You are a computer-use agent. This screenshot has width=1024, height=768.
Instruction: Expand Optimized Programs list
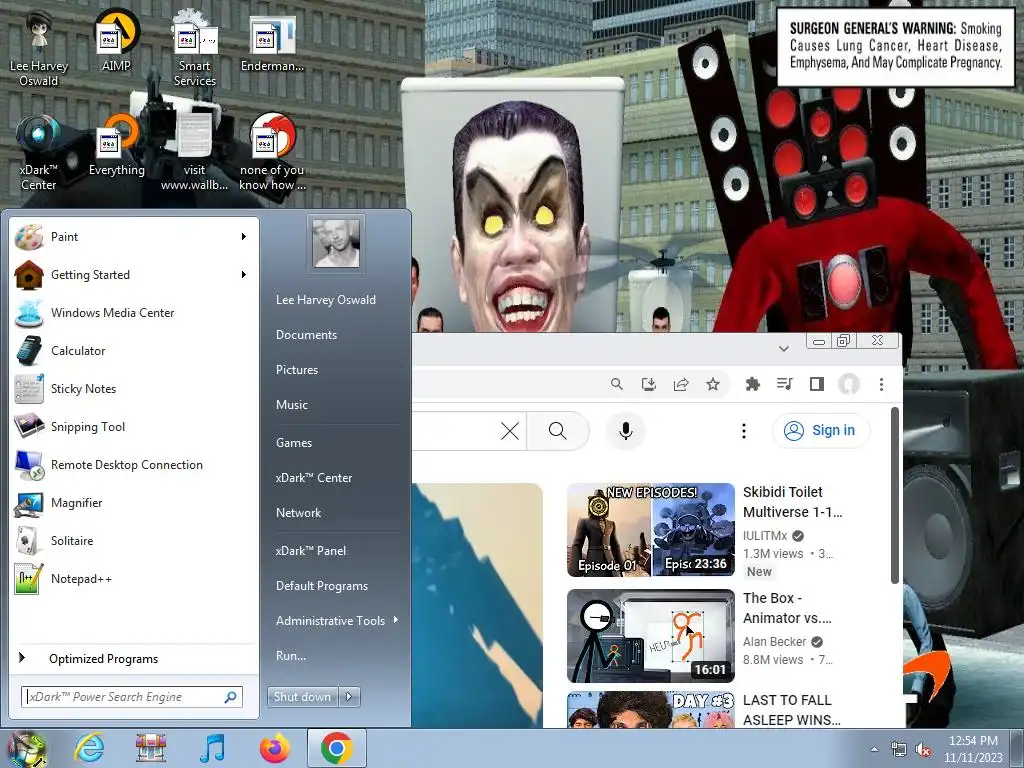pos(134,658)
